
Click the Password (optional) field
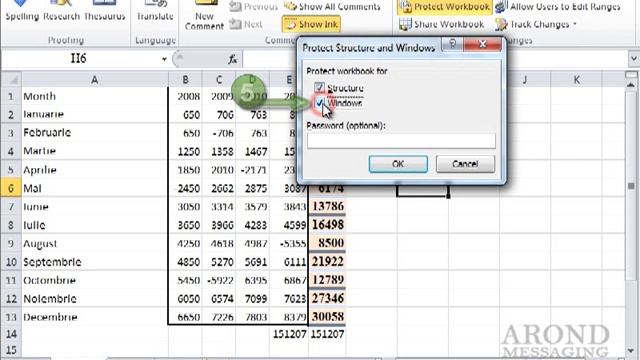tap(401, 141)
